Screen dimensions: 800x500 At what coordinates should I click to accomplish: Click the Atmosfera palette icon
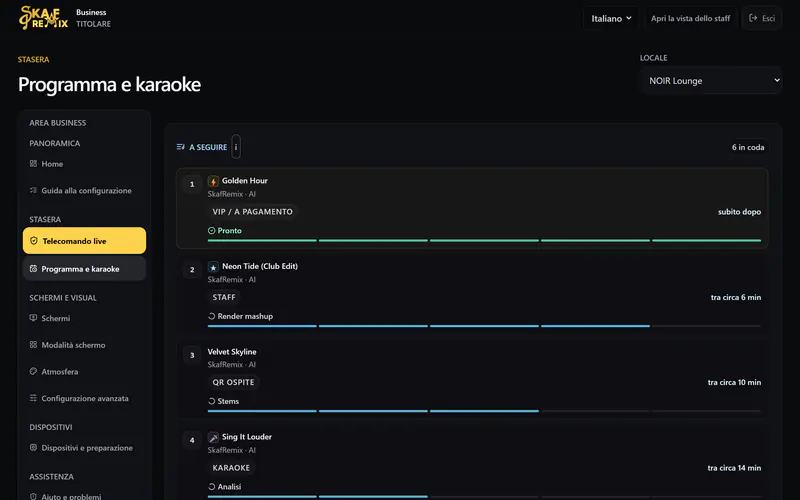(33, 371)
